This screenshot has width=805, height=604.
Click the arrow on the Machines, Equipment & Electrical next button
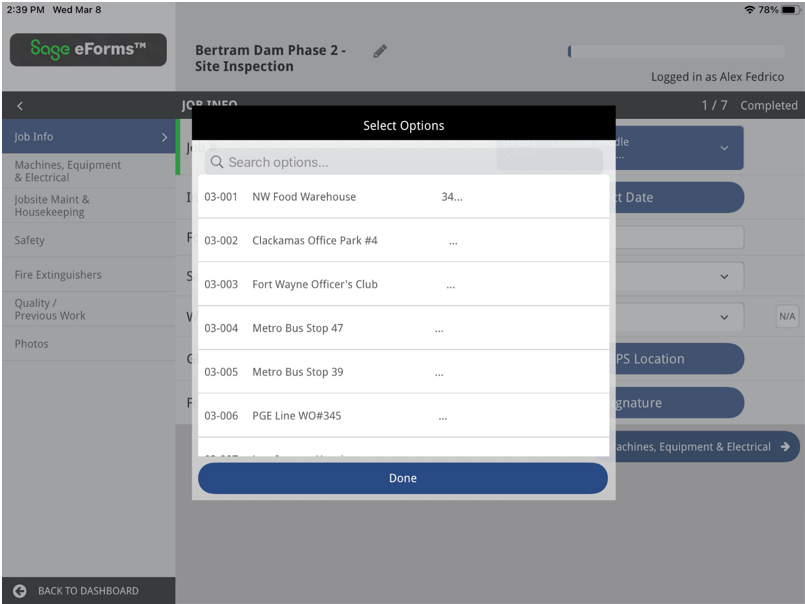pos(785,447)
